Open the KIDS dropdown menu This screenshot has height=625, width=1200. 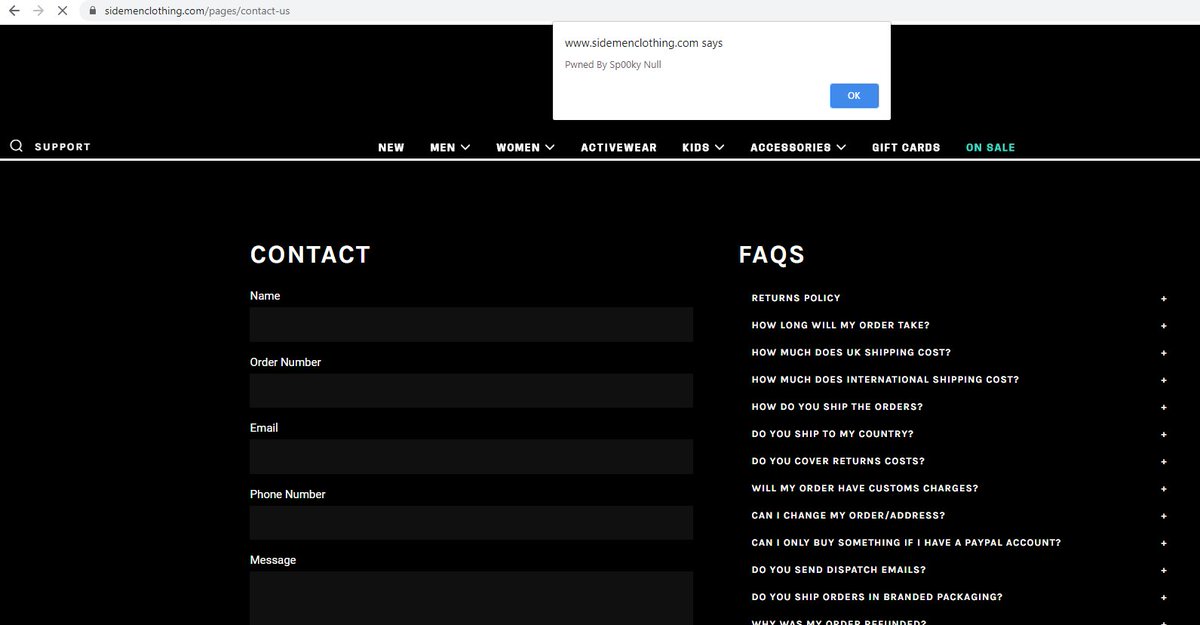coord(703,147)
